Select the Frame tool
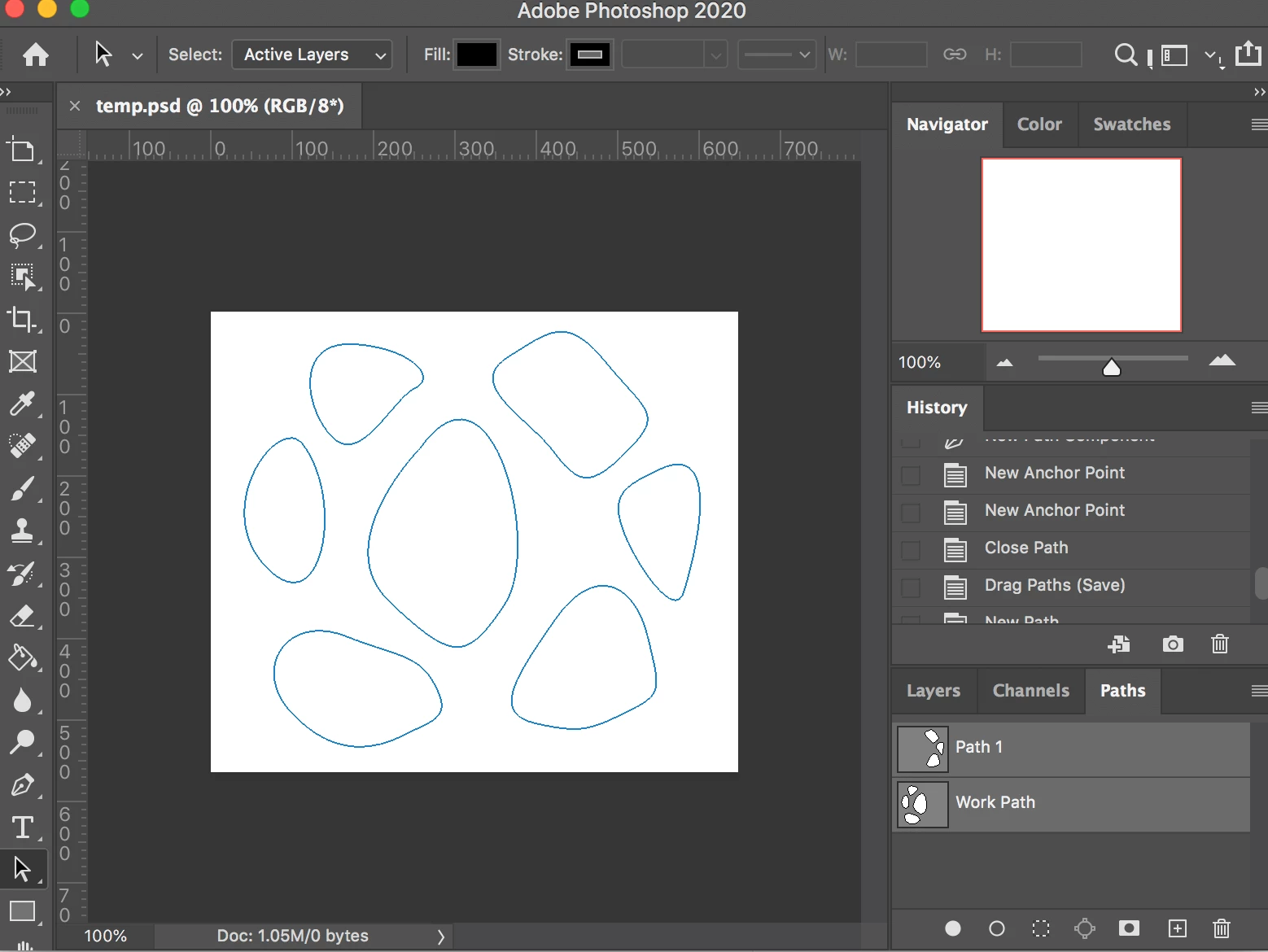This screenshot has width=1268, height=952. point(22,361)
